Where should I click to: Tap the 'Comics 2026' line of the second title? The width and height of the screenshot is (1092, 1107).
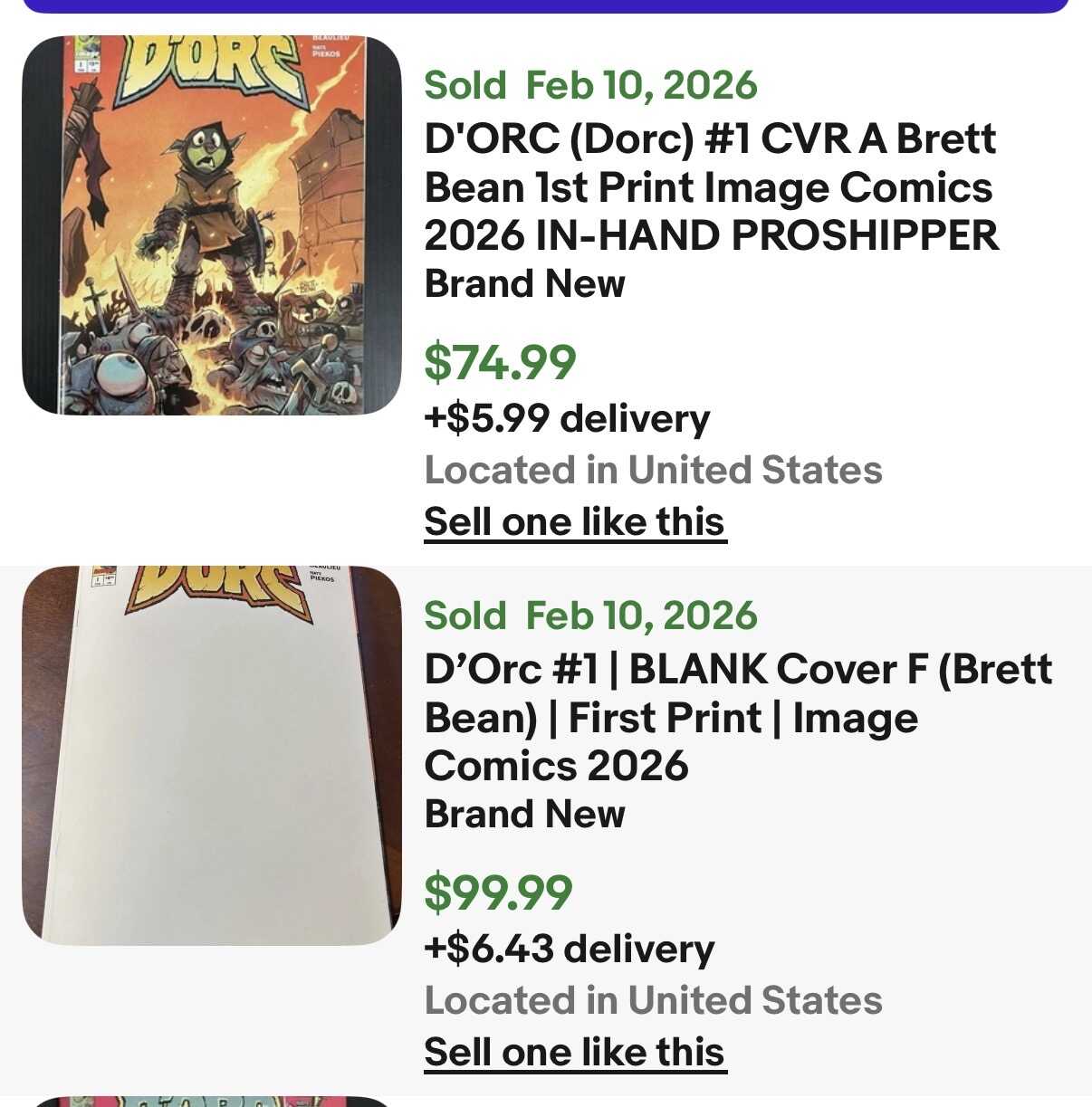point(556,767)
